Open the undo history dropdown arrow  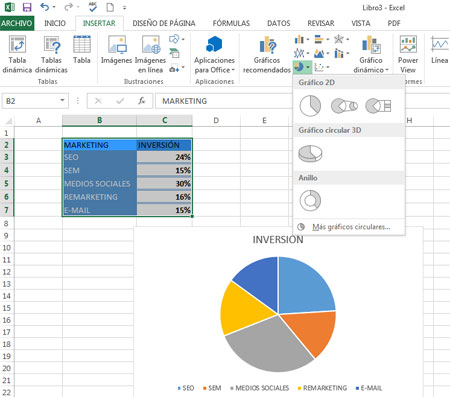54,7
